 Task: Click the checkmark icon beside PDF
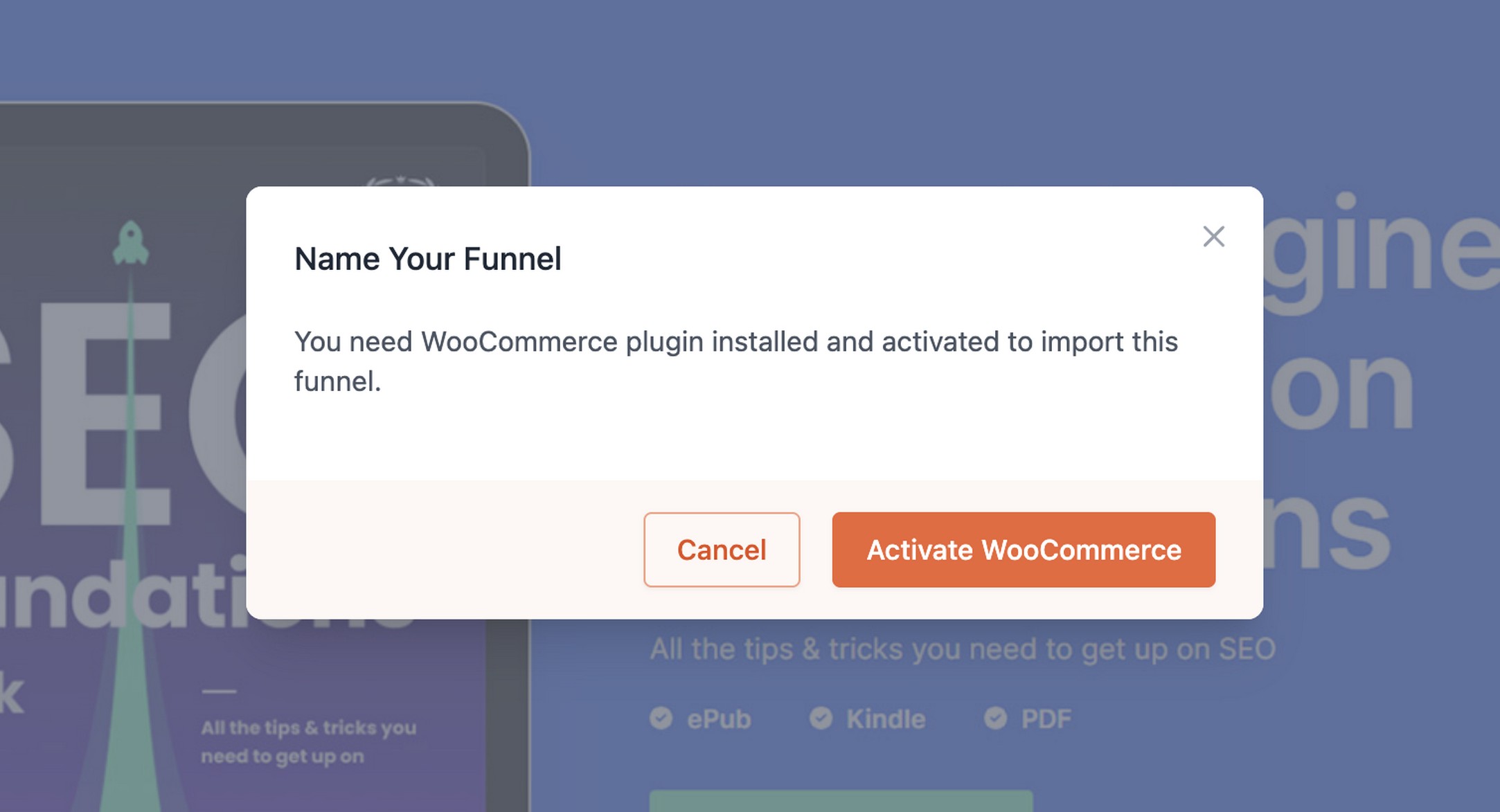[x=995, y=718]
